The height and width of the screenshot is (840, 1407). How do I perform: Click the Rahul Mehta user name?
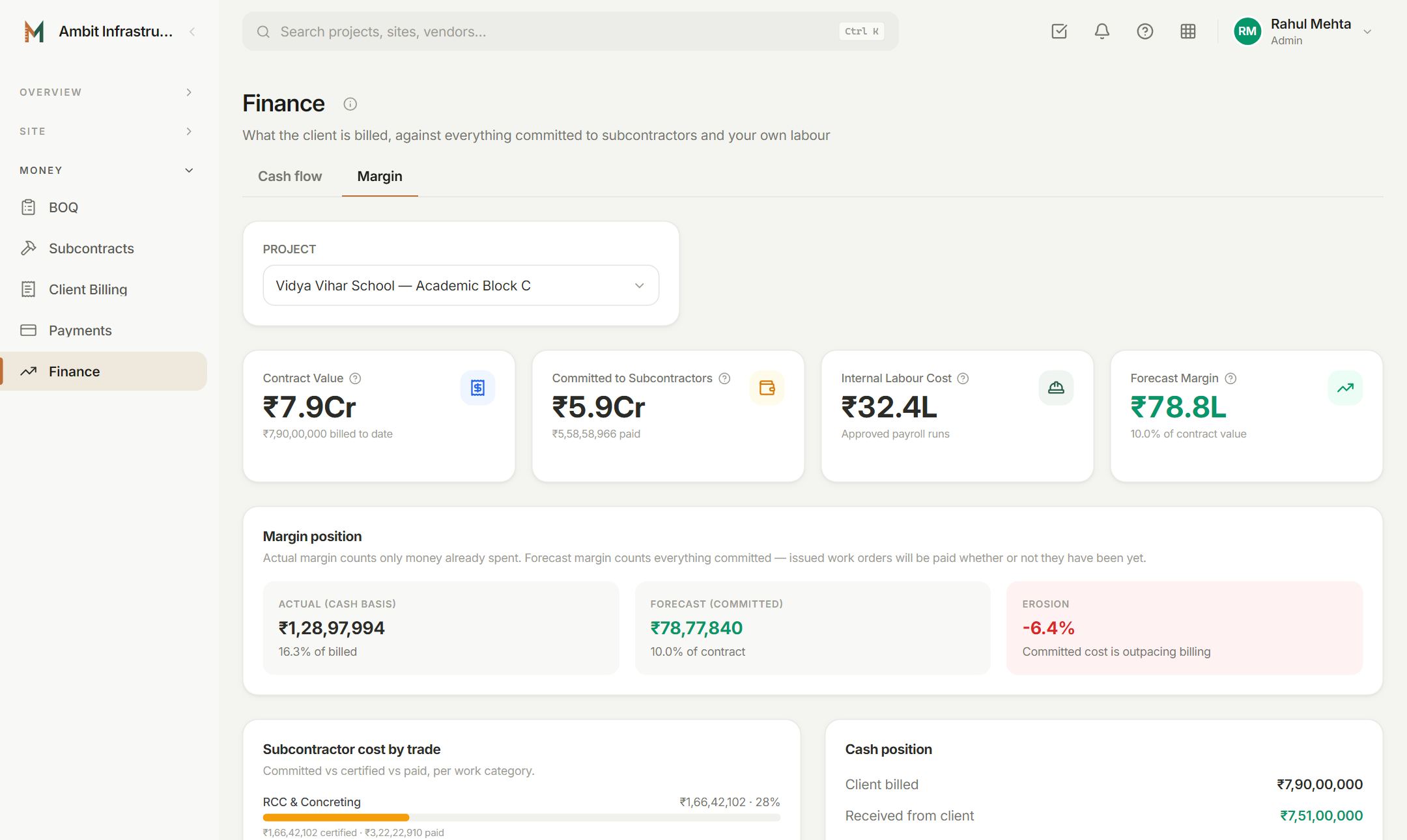[1311, 24]
